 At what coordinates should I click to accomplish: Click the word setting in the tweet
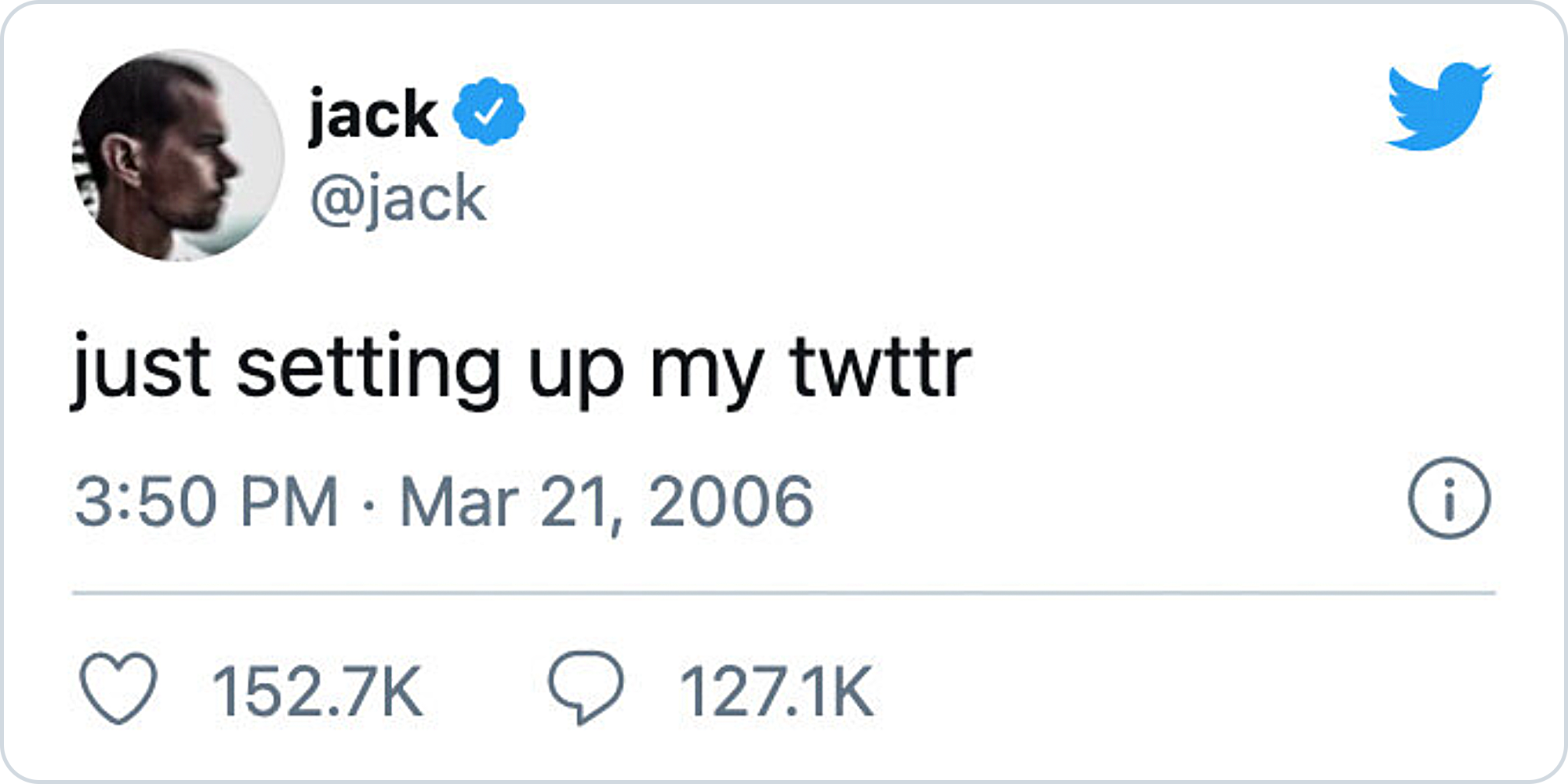click(x=368, y=368)
